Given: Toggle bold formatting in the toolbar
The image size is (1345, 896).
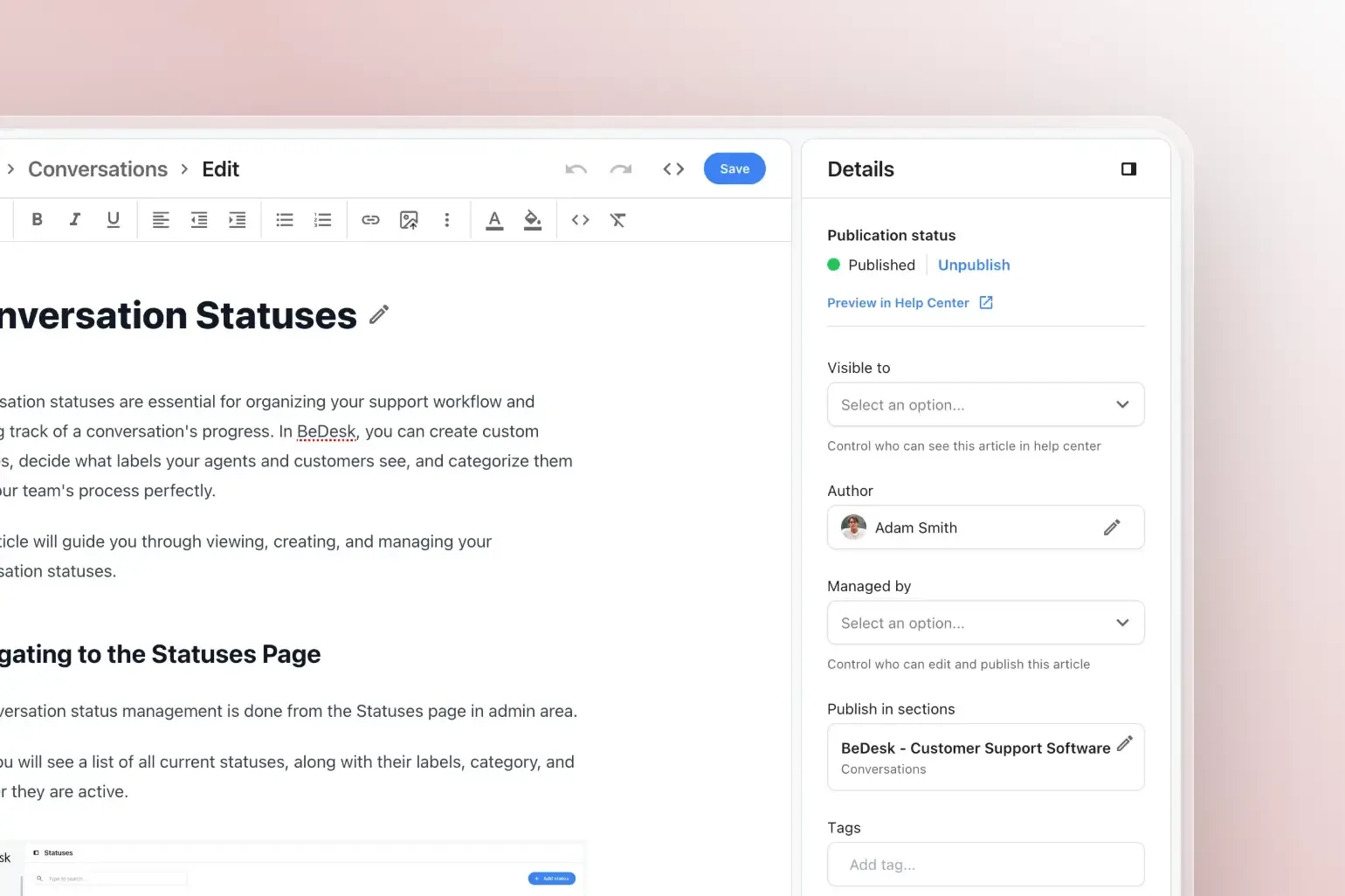Looking at the screenshot, I should click(x=37, y=220).
